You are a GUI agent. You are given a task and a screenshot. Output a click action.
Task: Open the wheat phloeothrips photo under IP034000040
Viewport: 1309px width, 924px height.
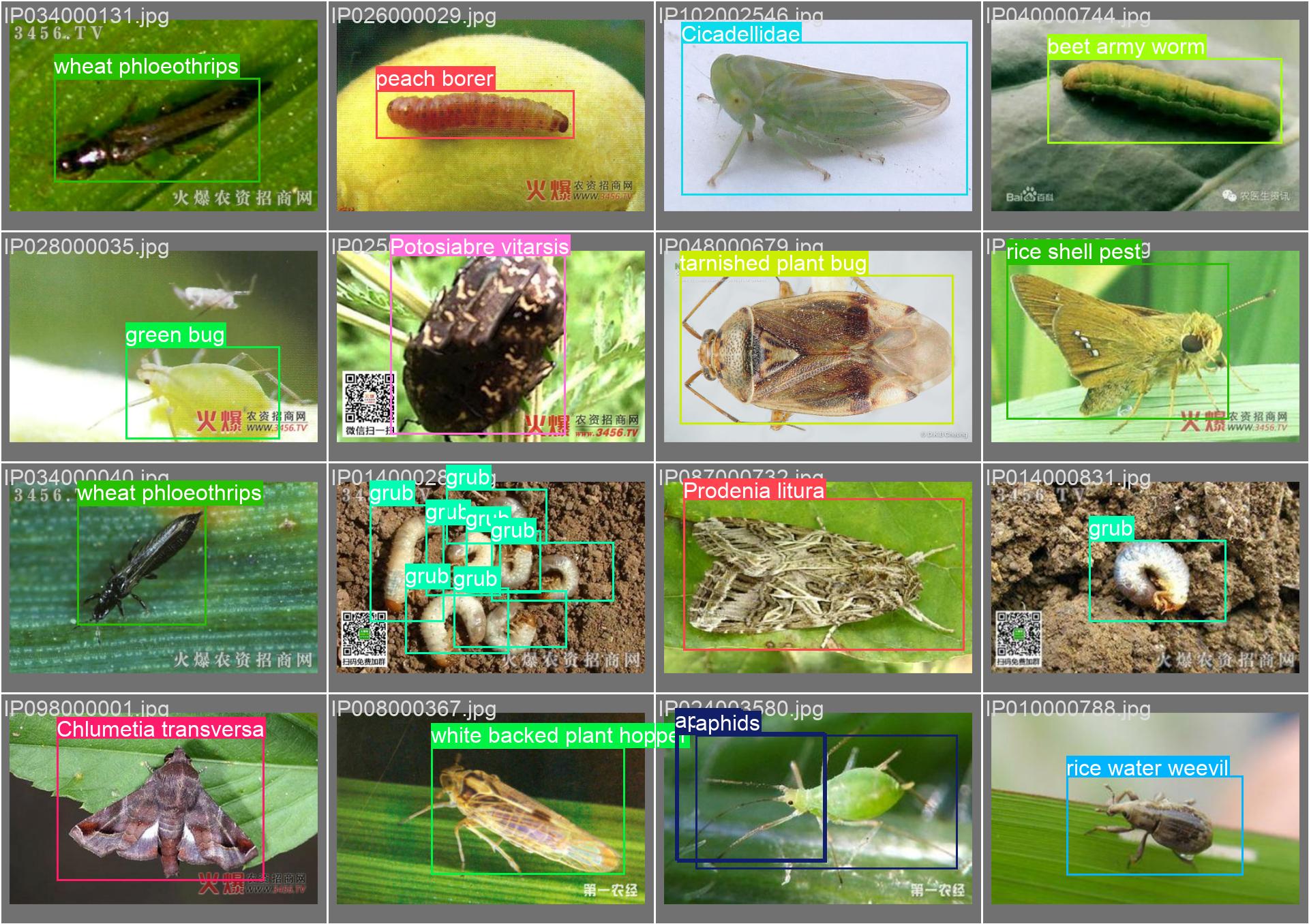tap(164, 577)
